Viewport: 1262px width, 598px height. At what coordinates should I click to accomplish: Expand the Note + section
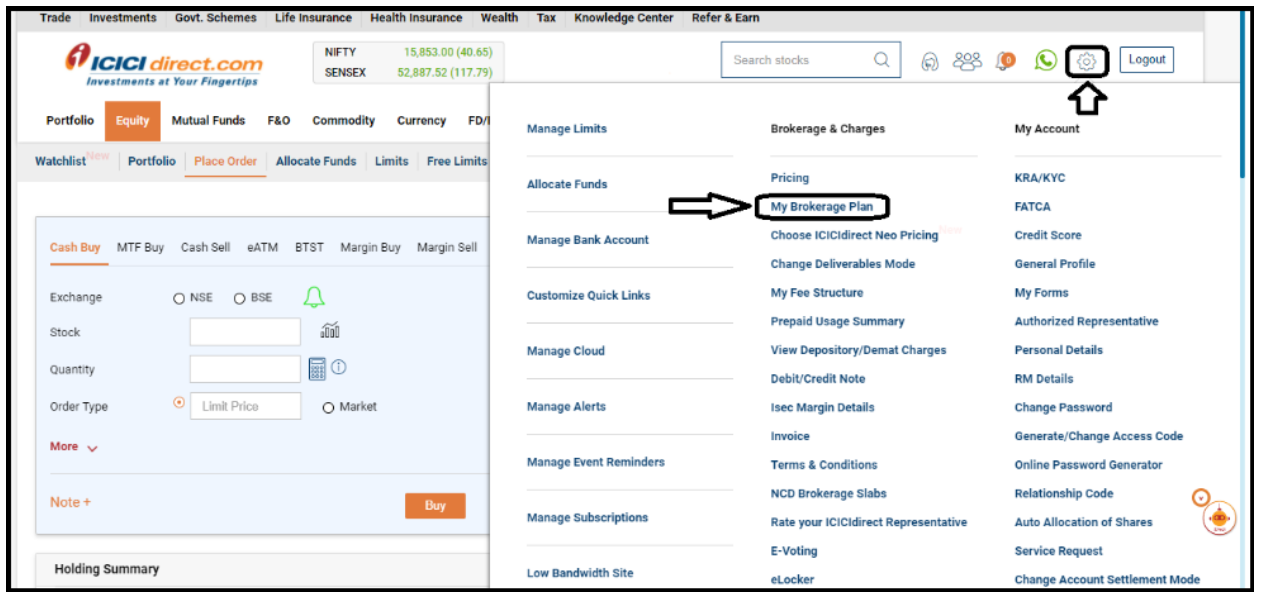coord(70,502)
